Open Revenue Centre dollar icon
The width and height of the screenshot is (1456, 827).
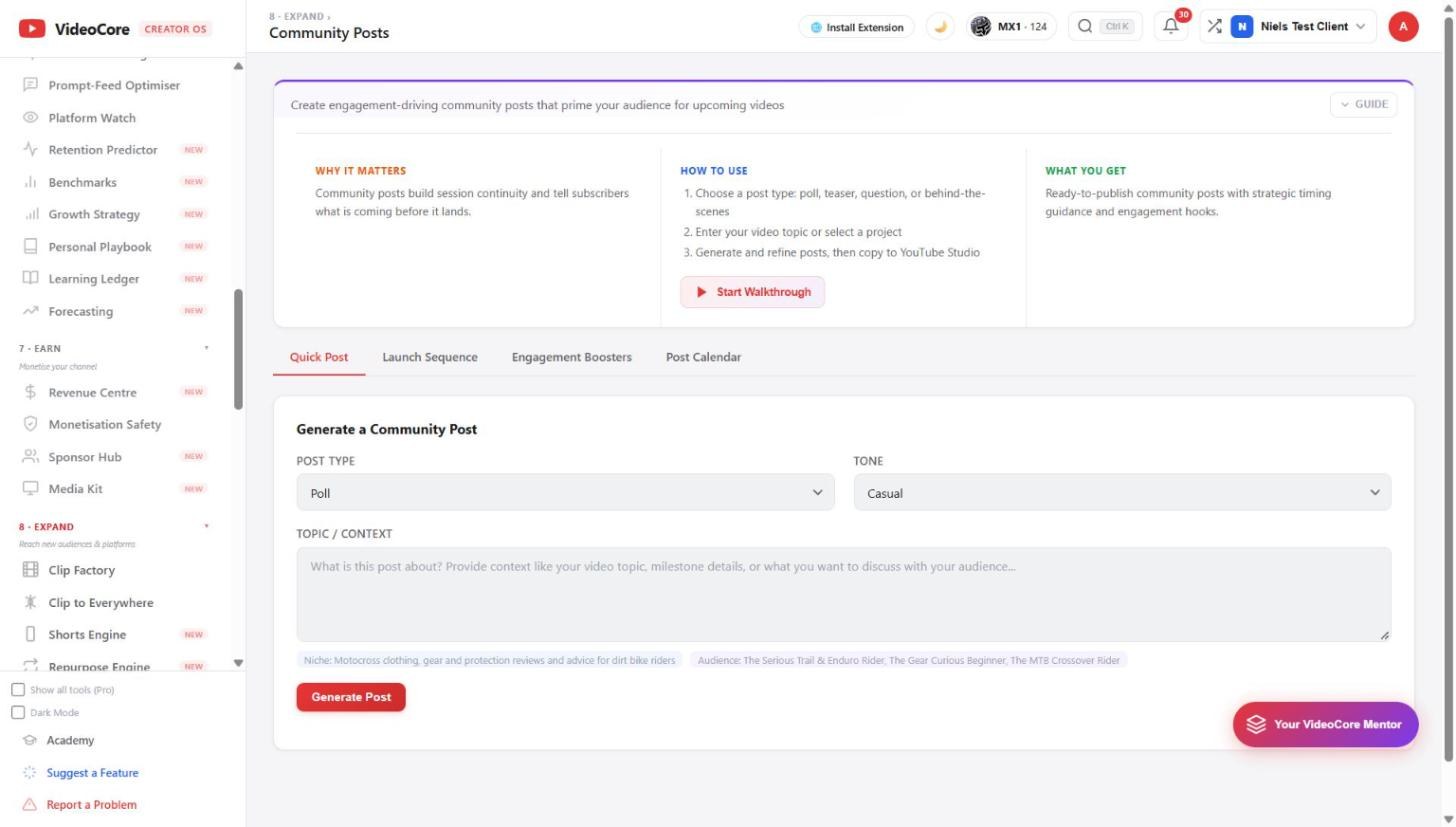[30, 392]
